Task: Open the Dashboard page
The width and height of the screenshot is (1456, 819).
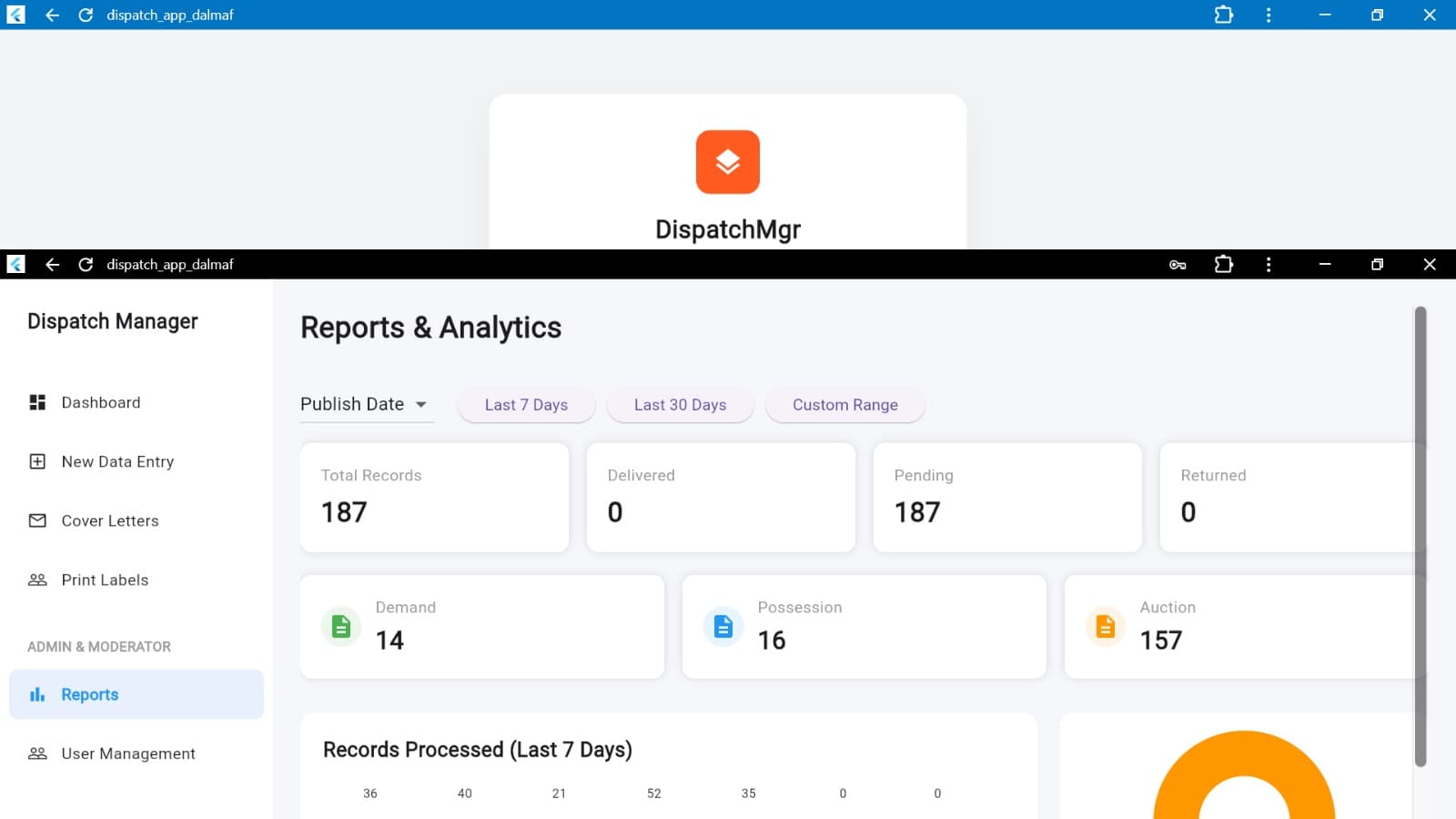Action: click(x=136, y=402)
